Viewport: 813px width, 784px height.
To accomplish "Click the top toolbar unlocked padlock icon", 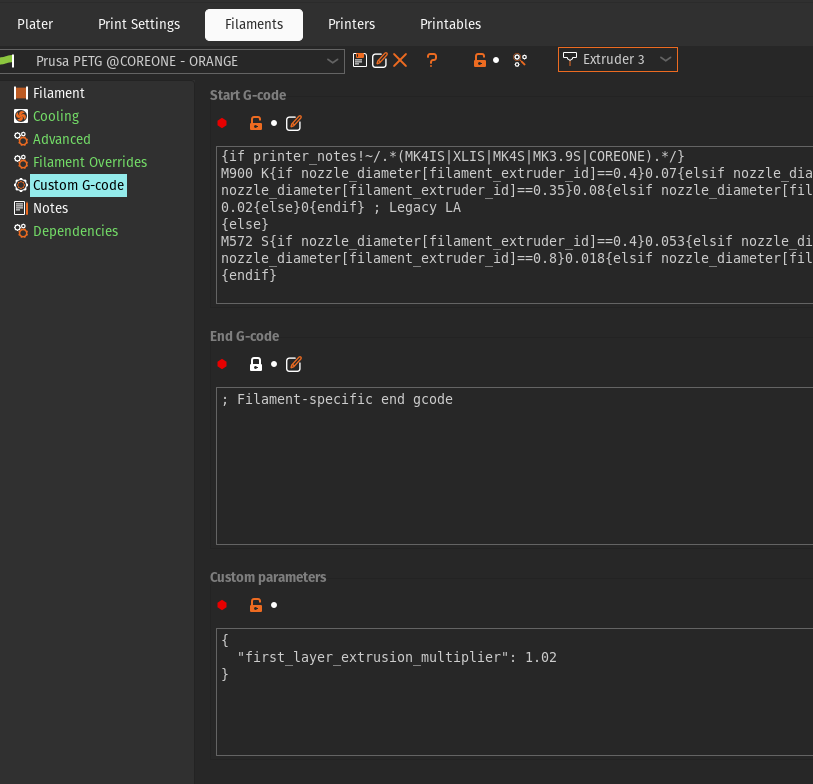I will (480, 60).
